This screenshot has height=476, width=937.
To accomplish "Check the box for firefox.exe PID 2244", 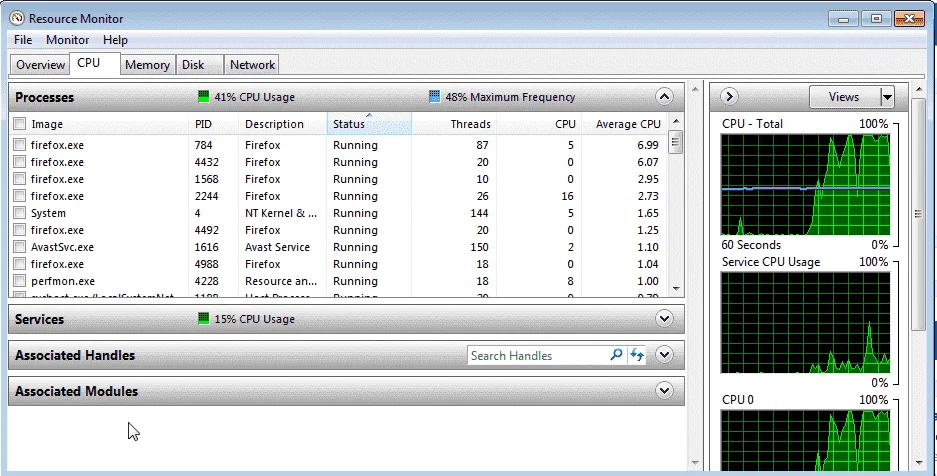I will 20,196.
